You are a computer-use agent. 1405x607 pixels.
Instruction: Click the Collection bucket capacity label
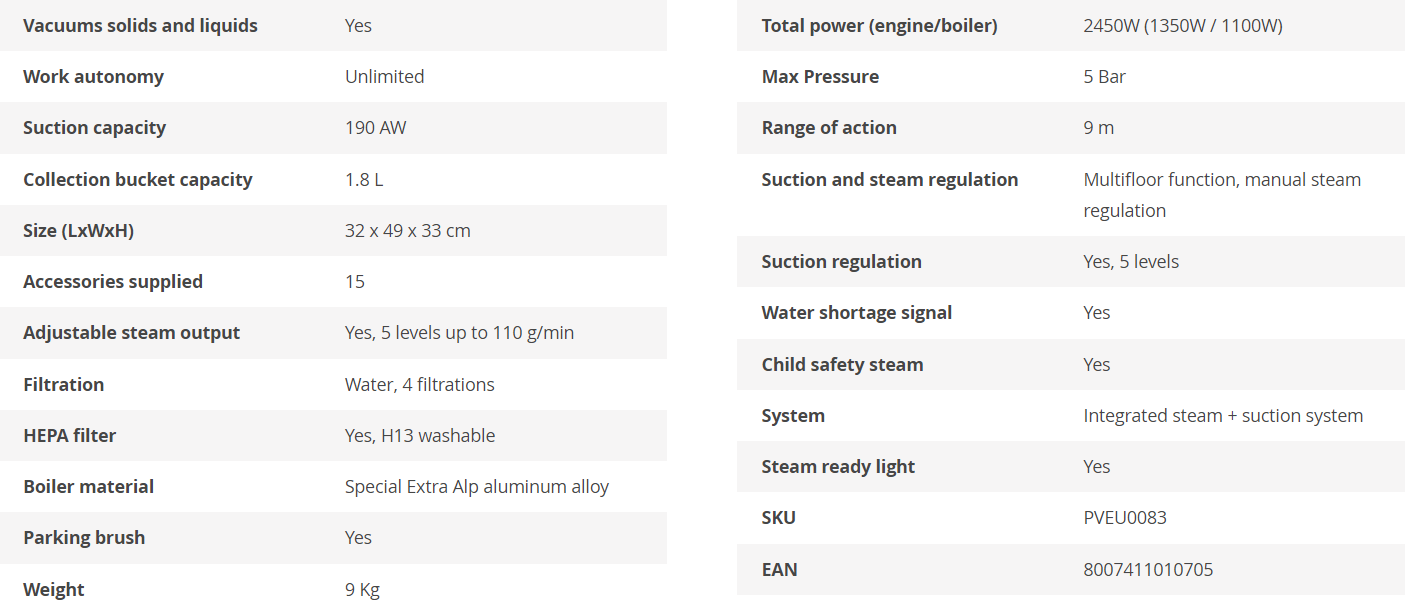coord(137,180)
